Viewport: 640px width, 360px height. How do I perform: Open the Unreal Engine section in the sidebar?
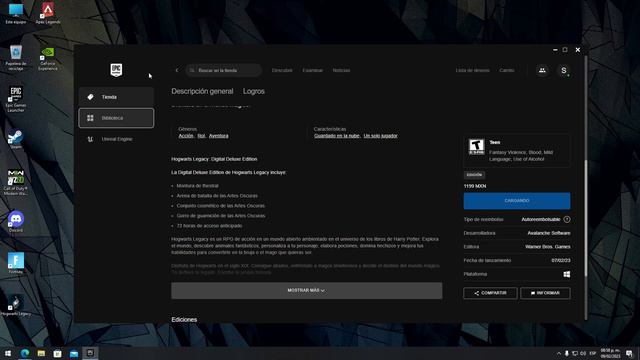coord(116,139)
